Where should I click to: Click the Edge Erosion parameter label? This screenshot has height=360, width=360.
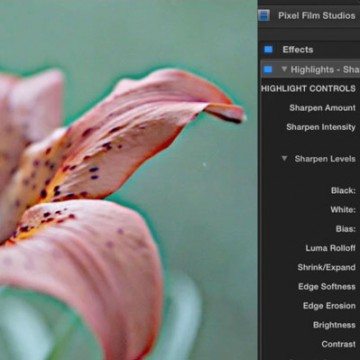329,306
